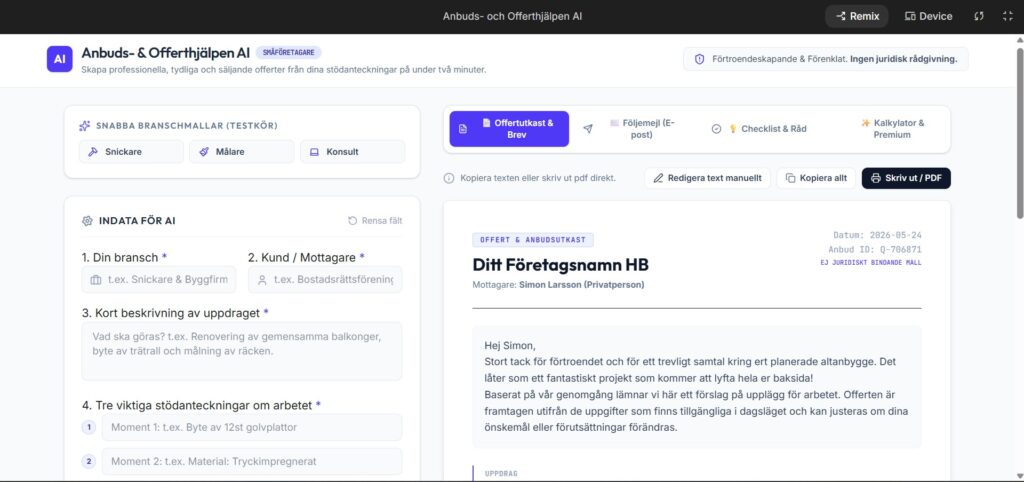Click the fullscreen collapse icon in top bar
Screen dimensions: 1024x482
(1008, 16)
